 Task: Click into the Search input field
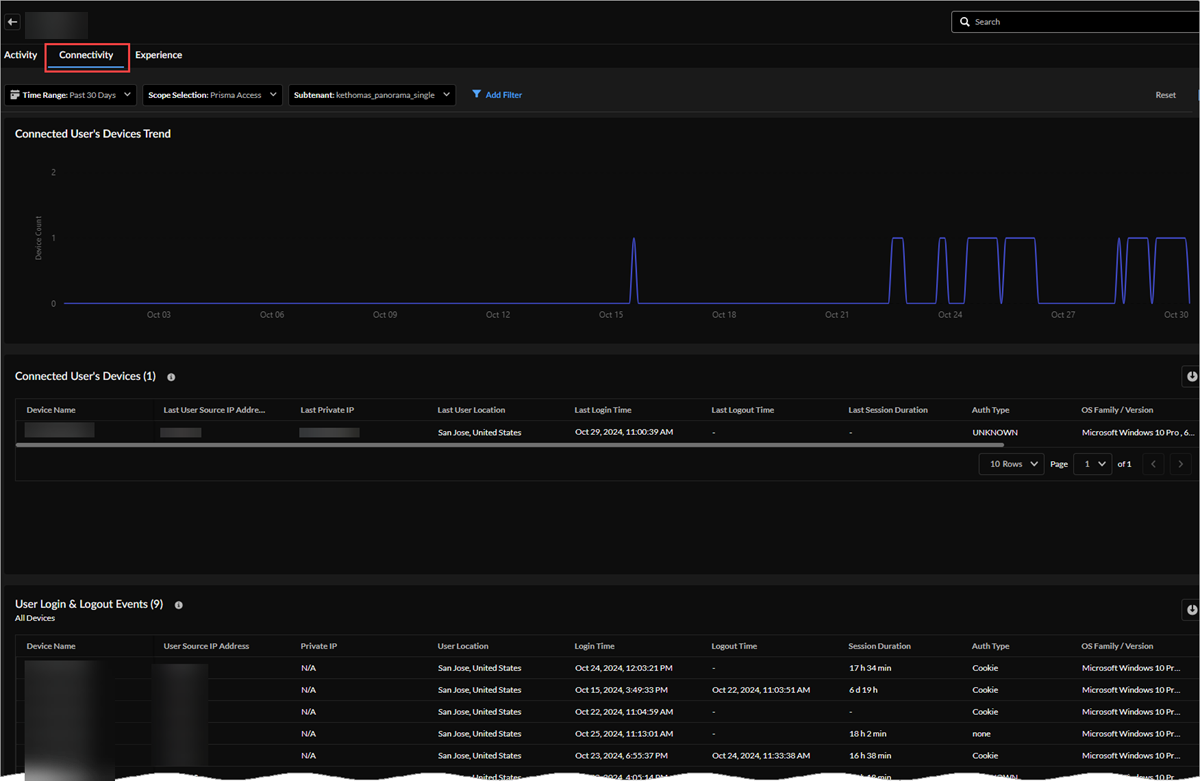coord(1080,22)
